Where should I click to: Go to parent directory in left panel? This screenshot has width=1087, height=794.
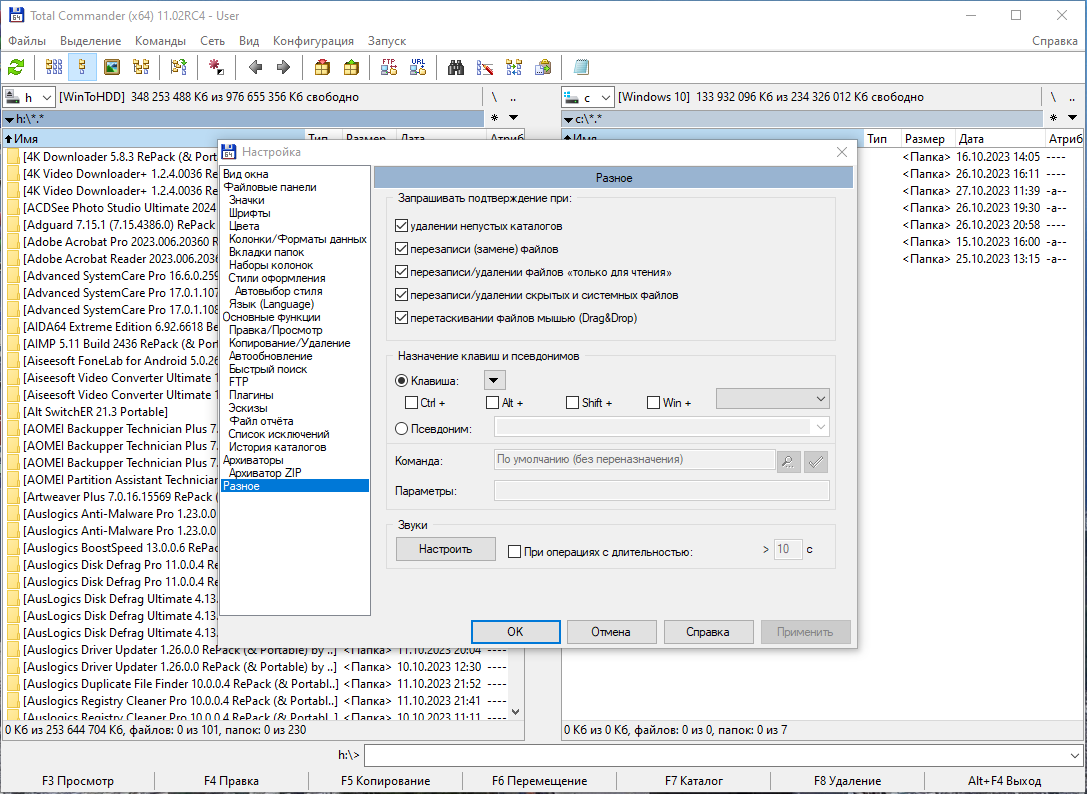tap(513, 97)
